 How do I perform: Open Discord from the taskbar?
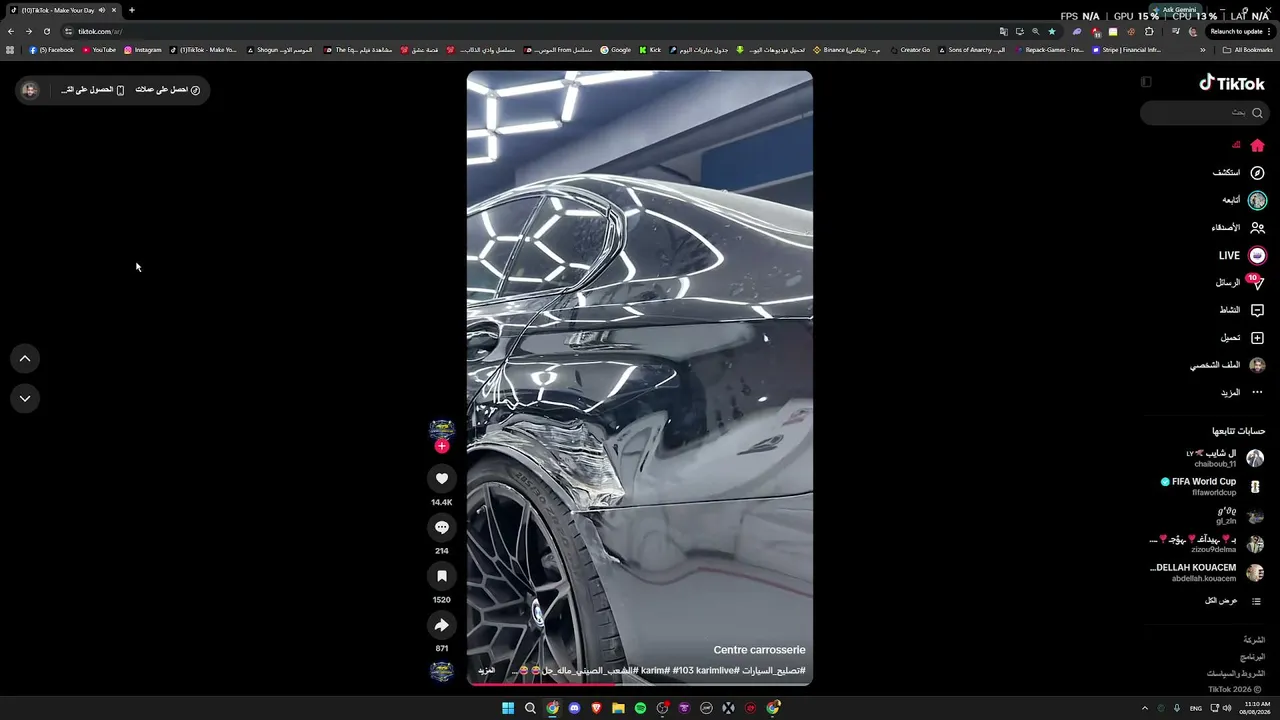point(574,708)
